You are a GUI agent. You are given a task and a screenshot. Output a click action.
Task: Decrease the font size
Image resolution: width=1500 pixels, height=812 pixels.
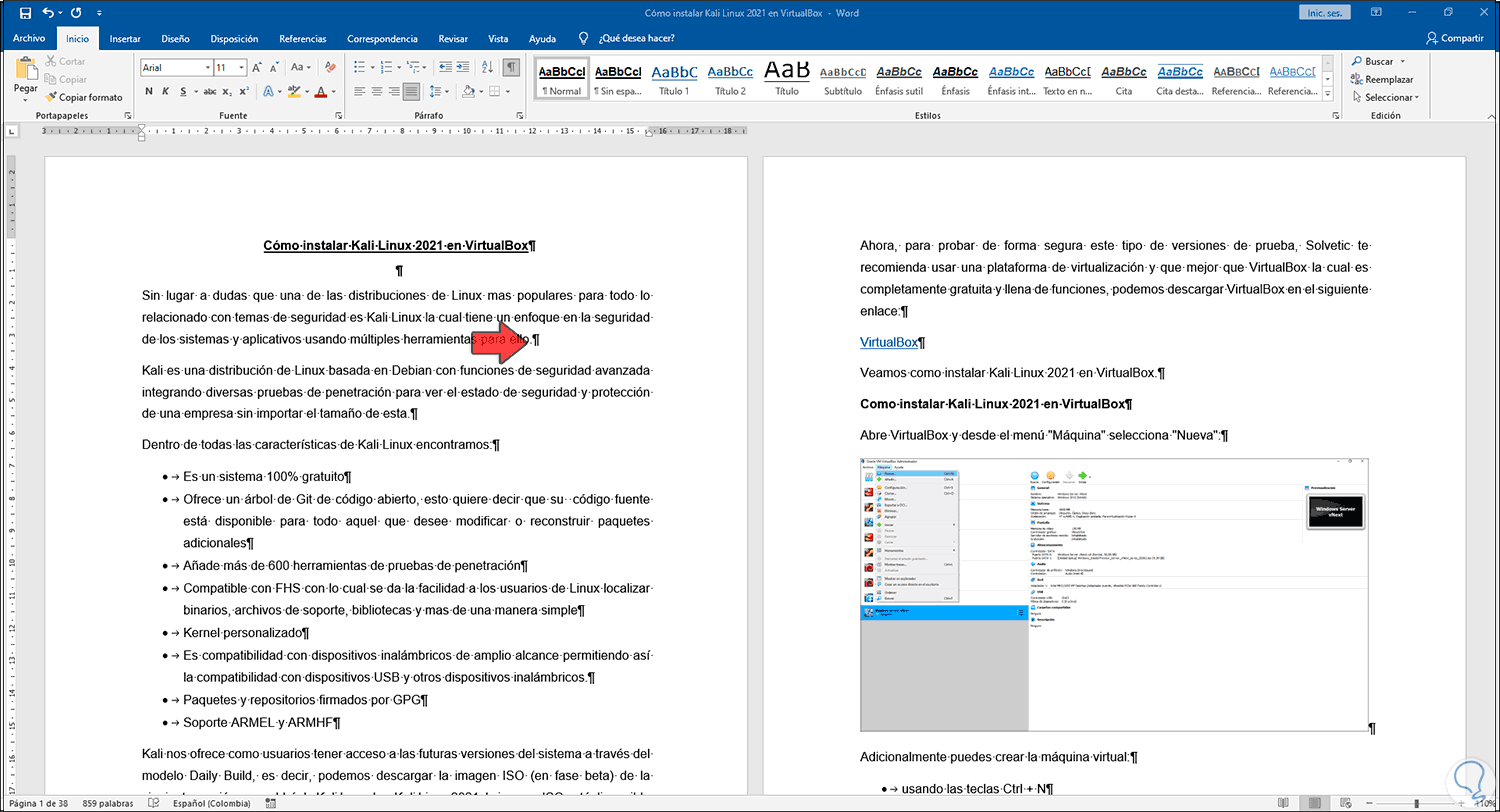[273, 68]
